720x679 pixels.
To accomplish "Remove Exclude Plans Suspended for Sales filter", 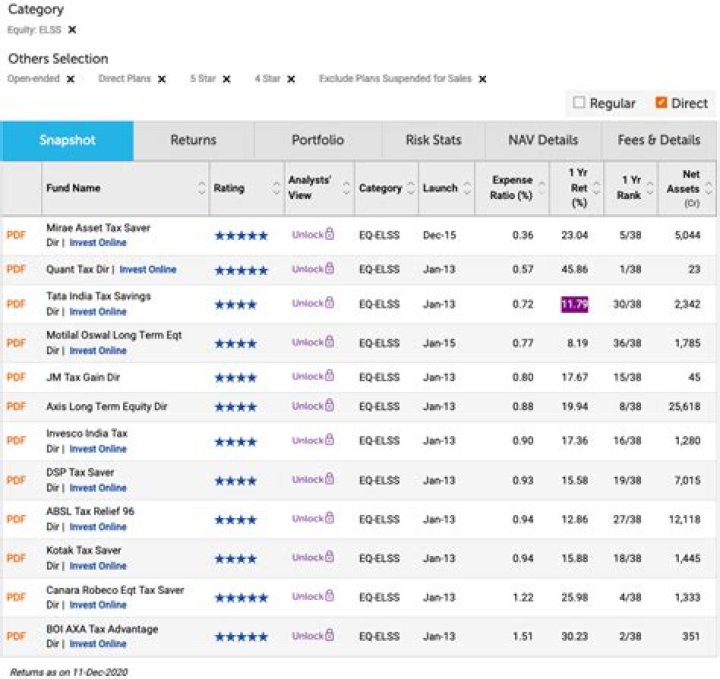I will (482, 79).
